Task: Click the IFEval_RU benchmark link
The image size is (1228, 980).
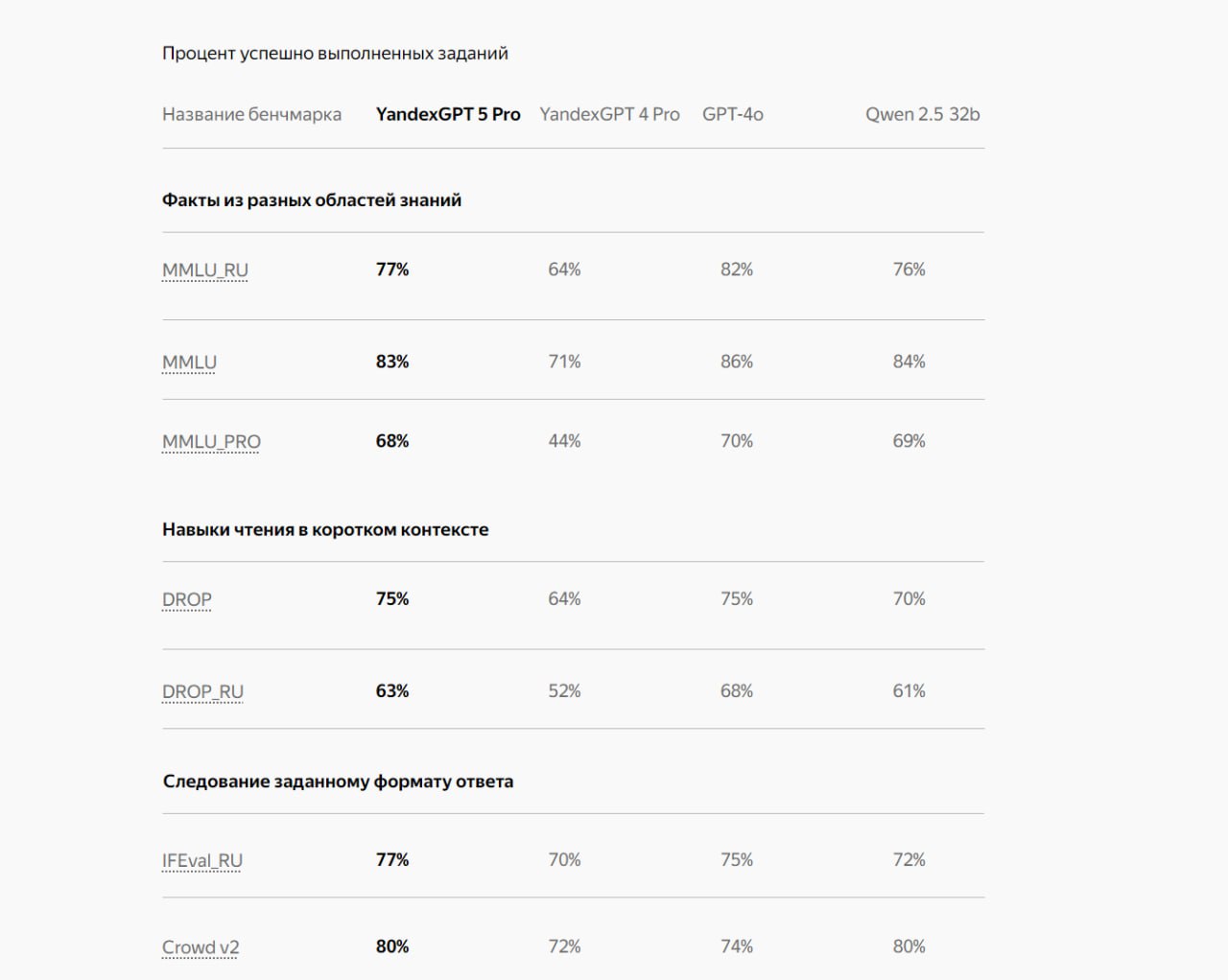Action: coord(201,860)
